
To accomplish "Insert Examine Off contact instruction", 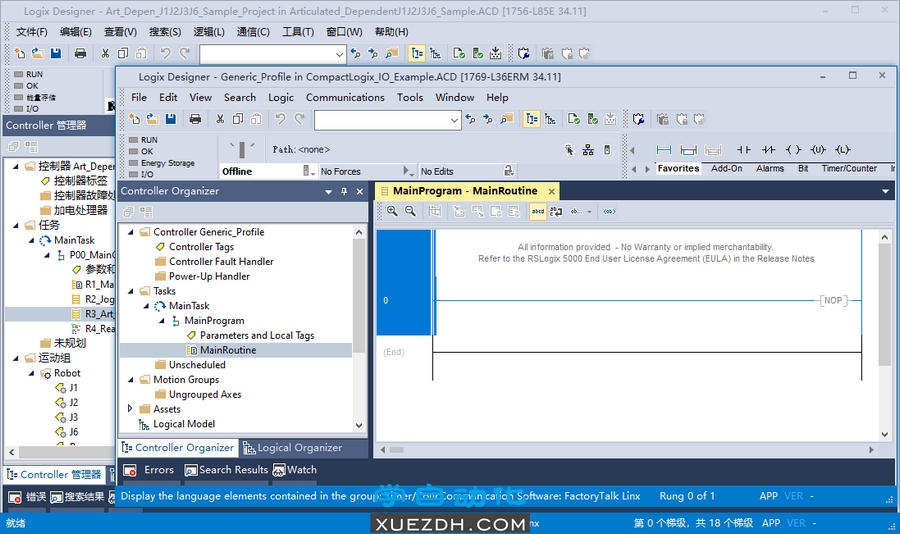I will [x=769, y=150].
